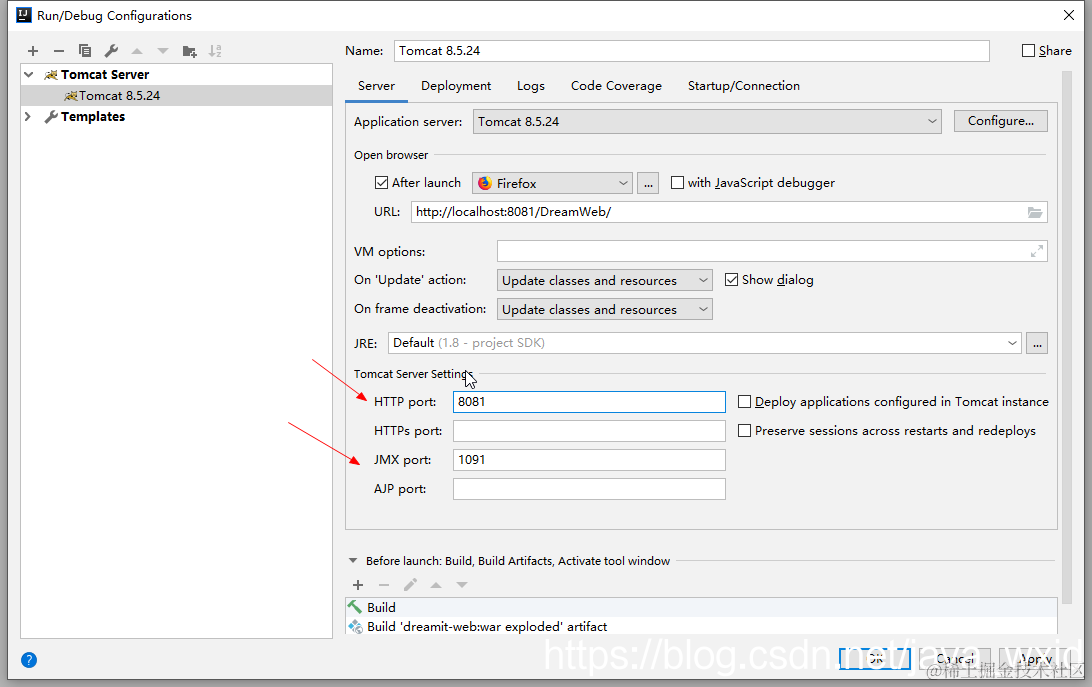The image size is (1092, 687).
Task: Open Application server dropdown
Action: click(707, 121)
